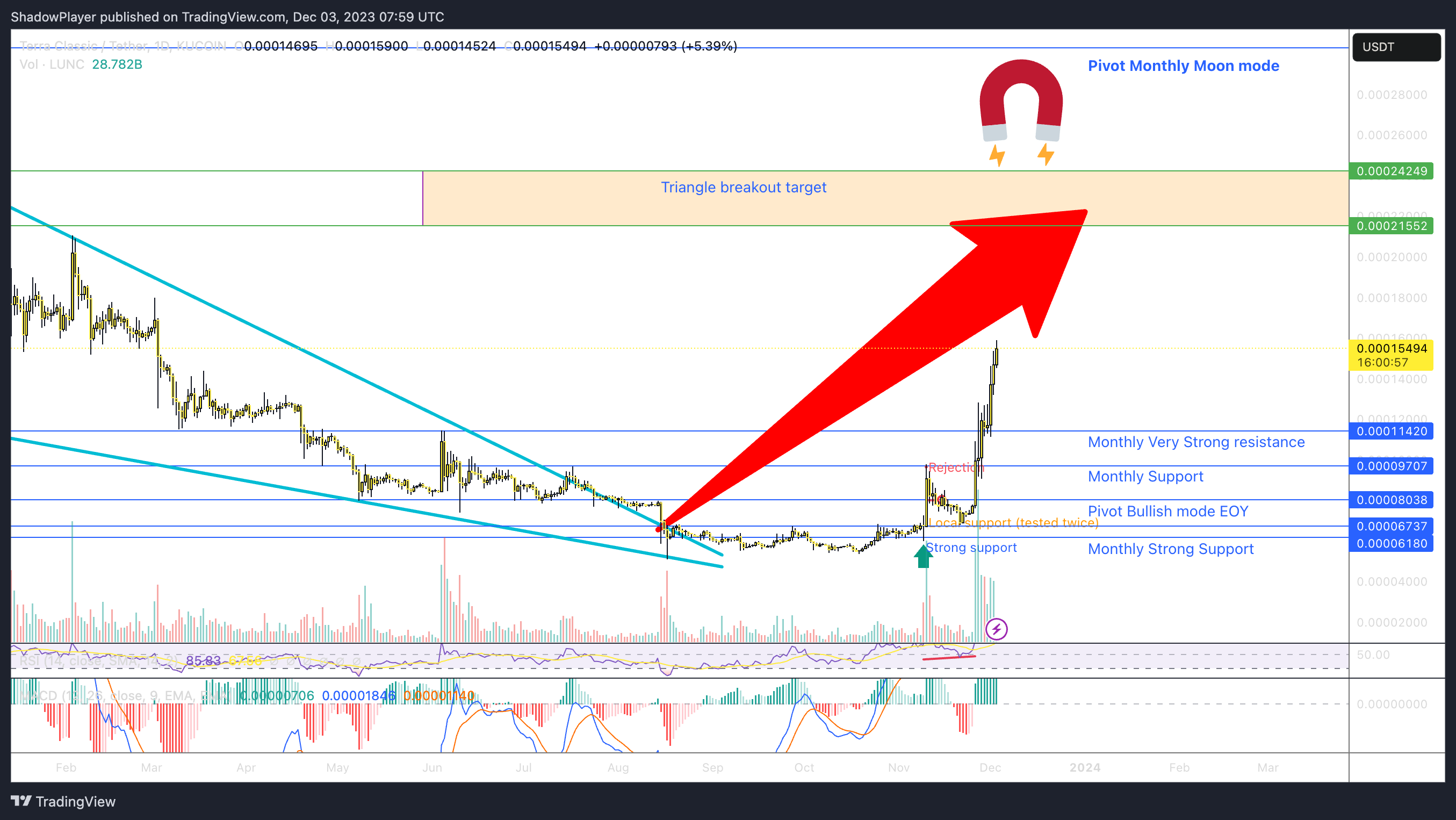Select the red 'Rejection' note
The image size is (1456, 820).
coord(955,467)
